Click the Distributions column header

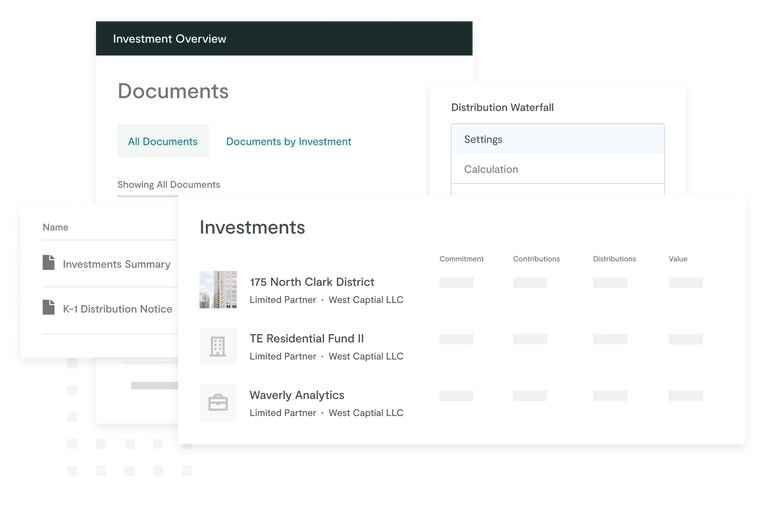click(x=614, y=259)
